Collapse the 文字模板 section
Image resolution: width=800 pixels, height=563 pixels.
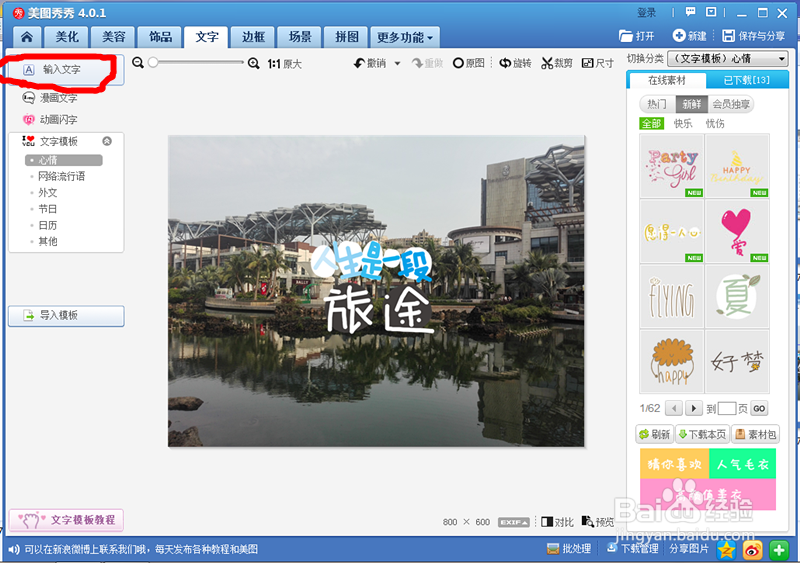click(x=107, y=141)
